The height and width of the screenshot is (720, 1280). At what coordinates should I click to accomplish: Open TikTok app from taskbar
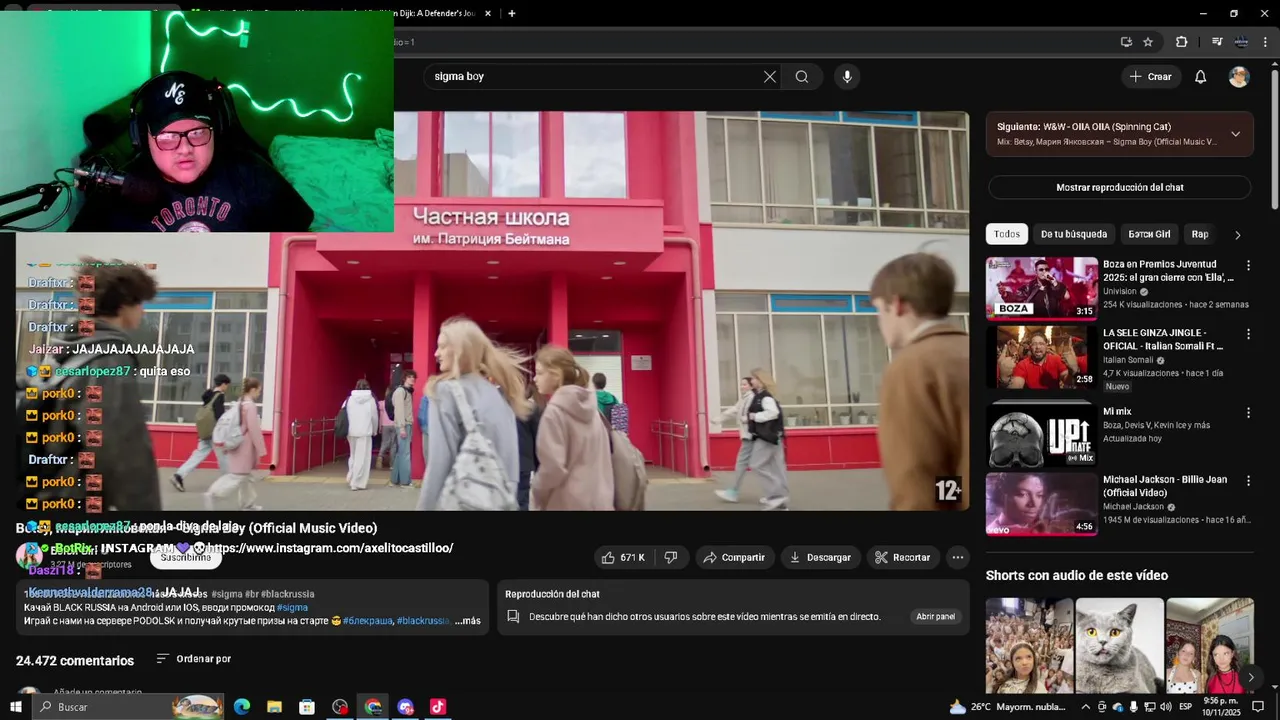tap(437, 707)
